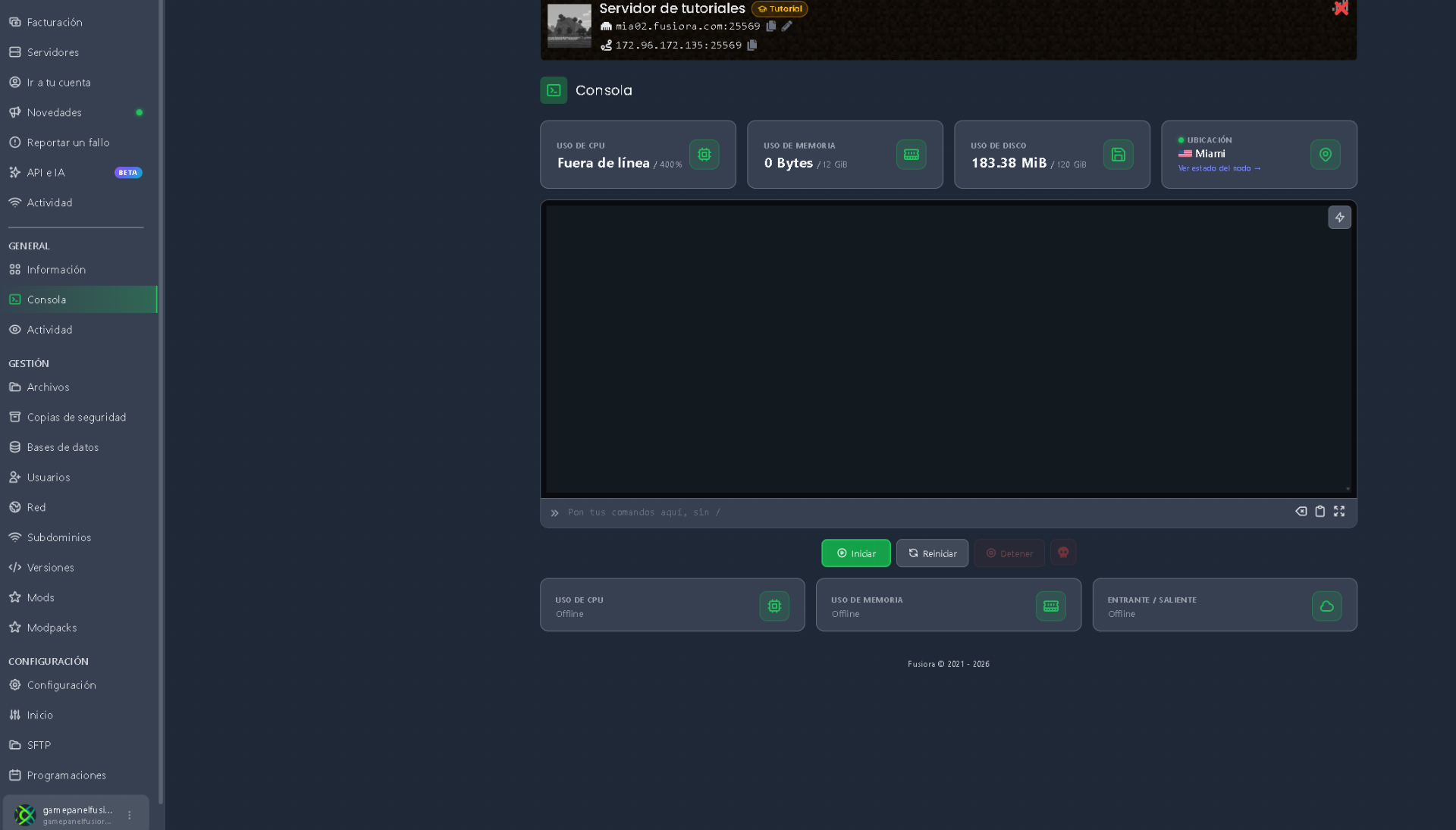Click the CPU icon in the lower Offline card
Viewport: 1456px width, 830px height.
(774, 606)
